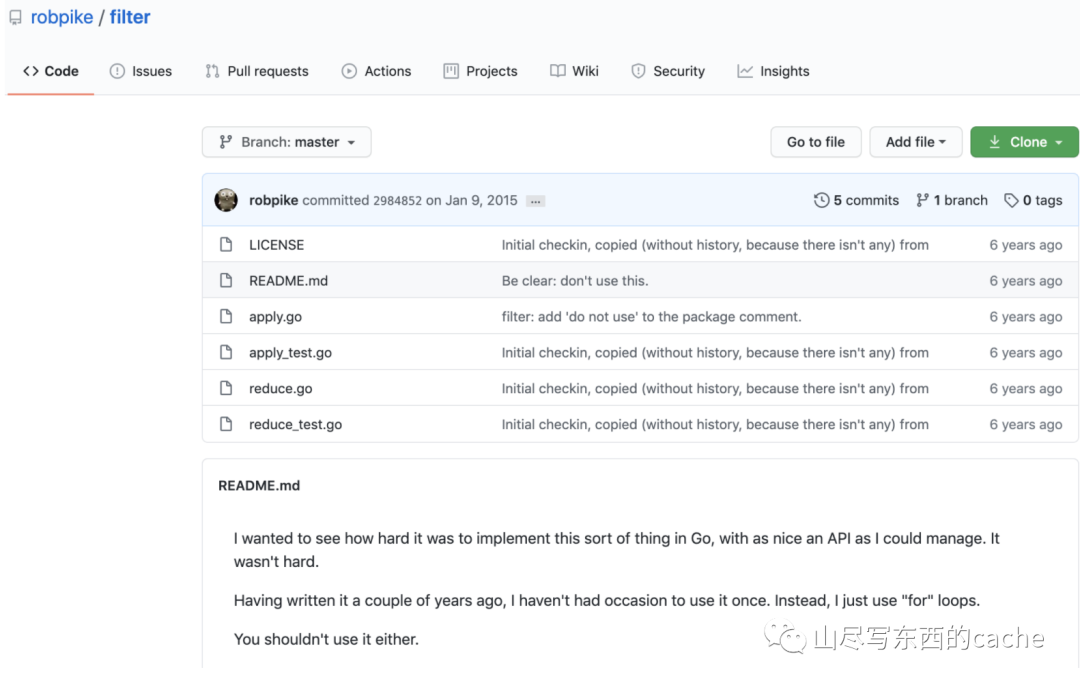
Task: Open the LICENSE file
Action: (276, 245)
